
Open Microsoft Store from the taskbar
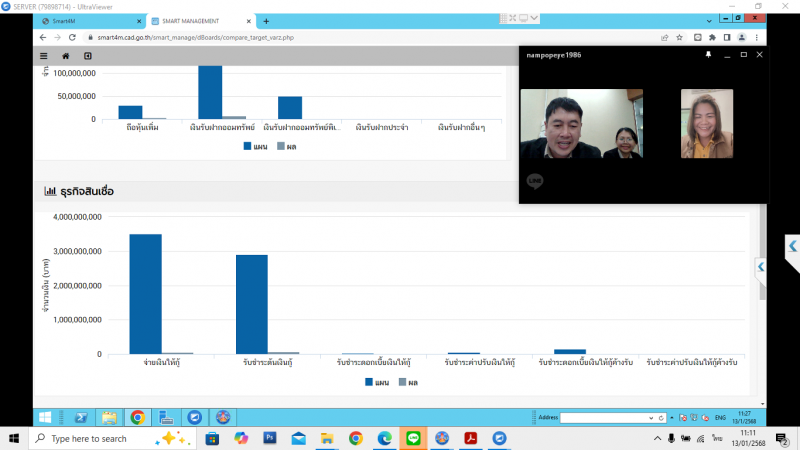(x=212, y=438)
